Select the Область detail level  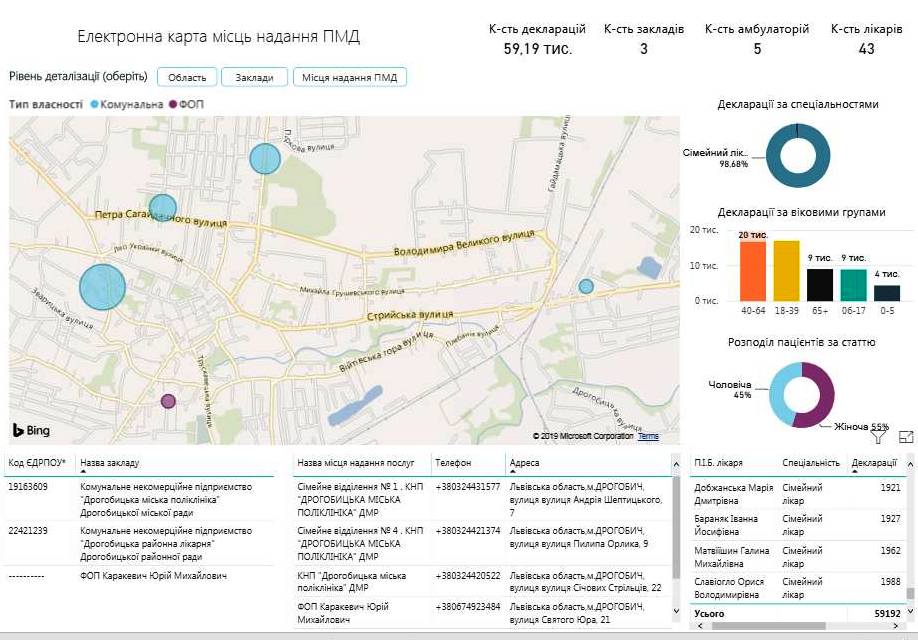coord(187,78)
